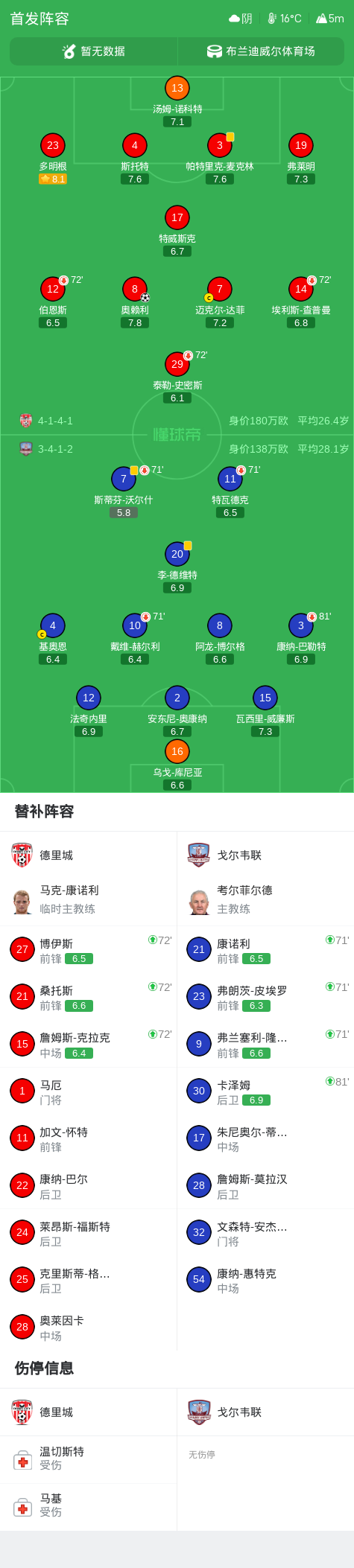The width and height of the screenshot is (354, 1568).
Task: Open injured player 温切斯特 medical icon
Action: [x=22, y=1460]
